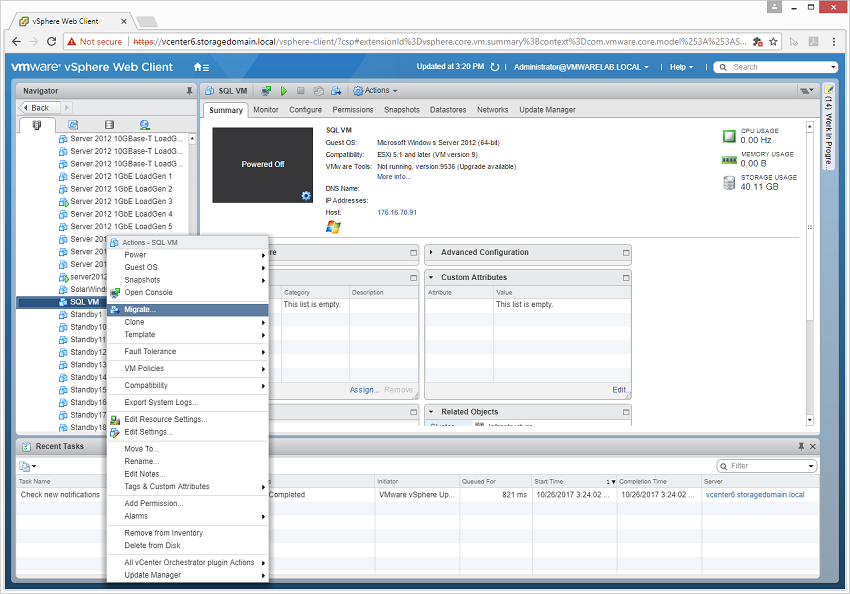Select Delete from Disk menu item
Image resolution: width=850 pixels, height=594 pixels.
point(188,546)
